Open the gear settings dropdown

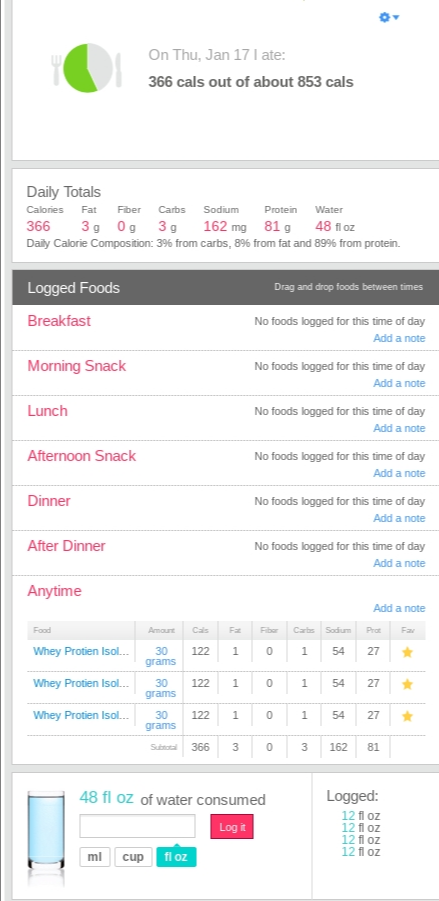tap(389, 17)
